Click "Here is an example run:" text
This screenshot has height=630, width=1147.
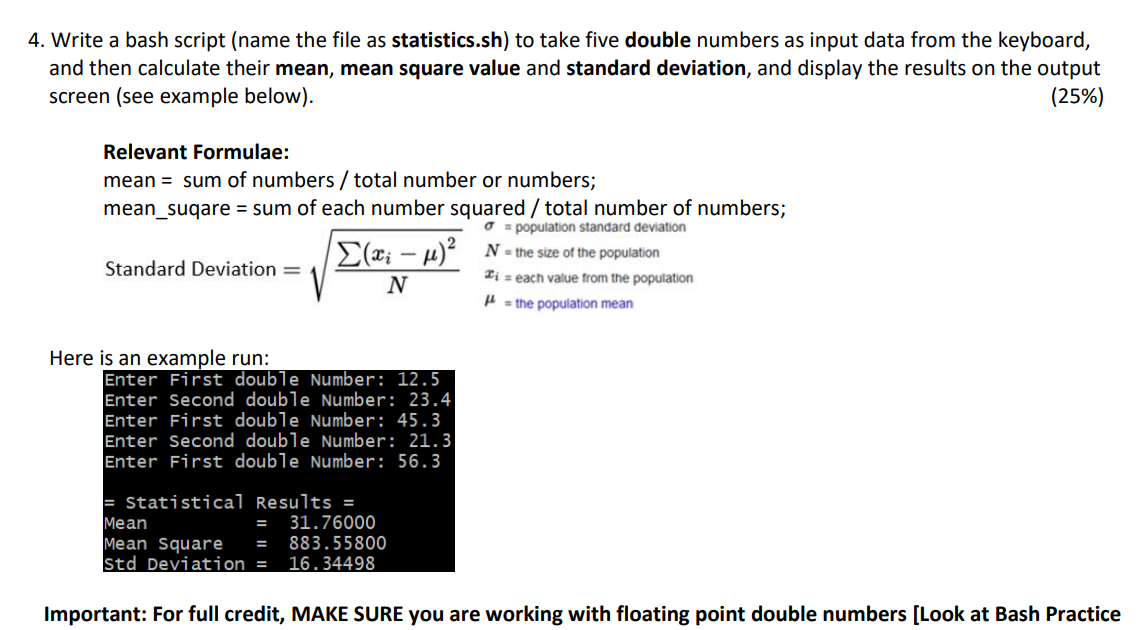[159, 358]
